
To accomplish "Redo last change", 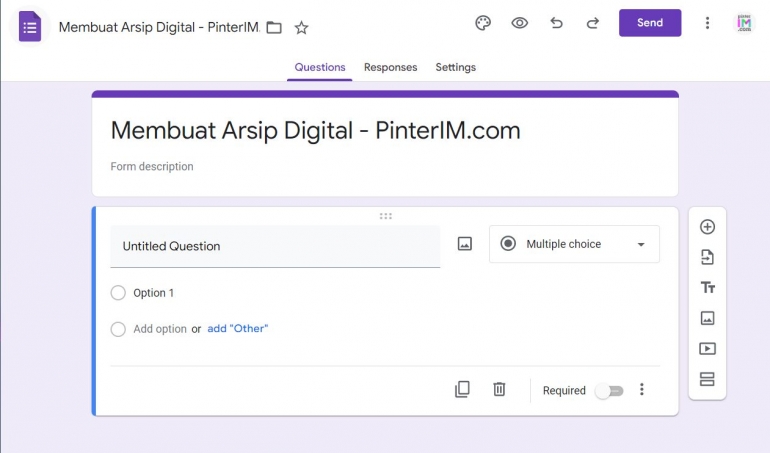I will pyautogui.click(x=593, y=23).
